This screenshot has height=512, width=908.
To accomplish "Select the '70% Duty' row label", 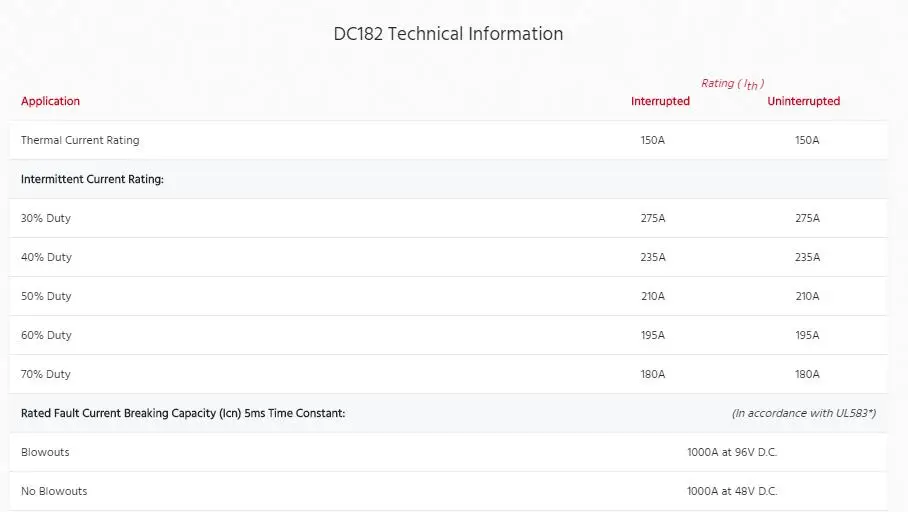I will [x=46, y=374].
